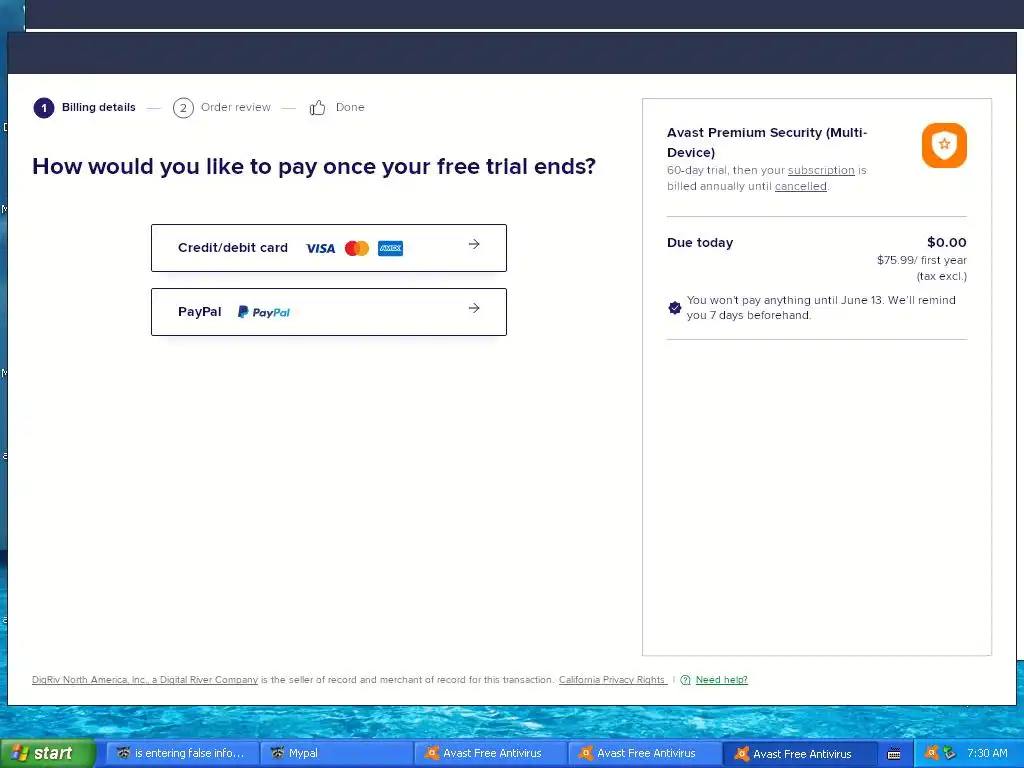The image size is (1024, 768).
Task: Switch to second Avast Free Antivirus taskbar button
Action: coord(645,753)
